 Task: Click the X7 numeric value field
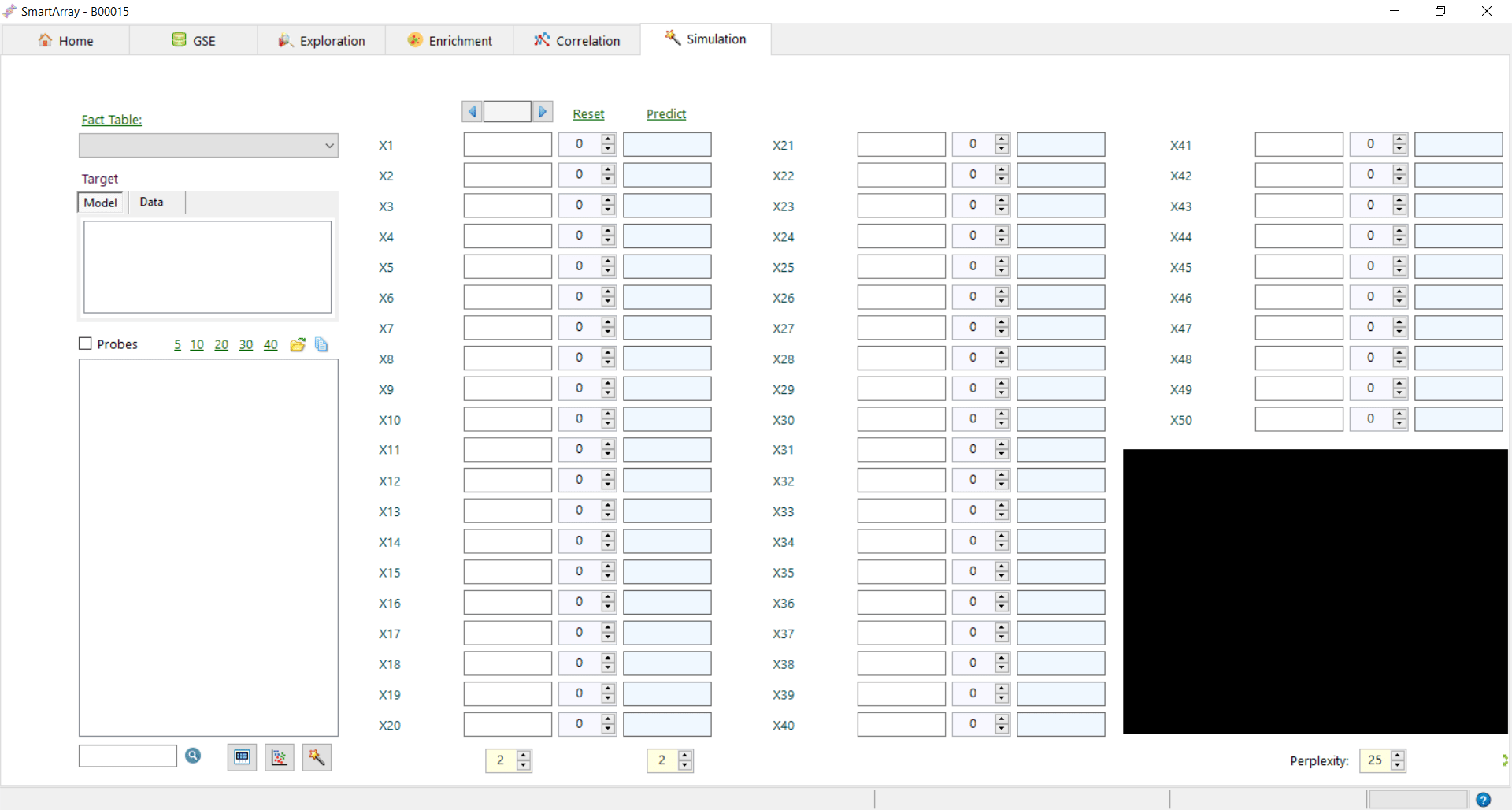pyautogui.click(x=580, y=327)
